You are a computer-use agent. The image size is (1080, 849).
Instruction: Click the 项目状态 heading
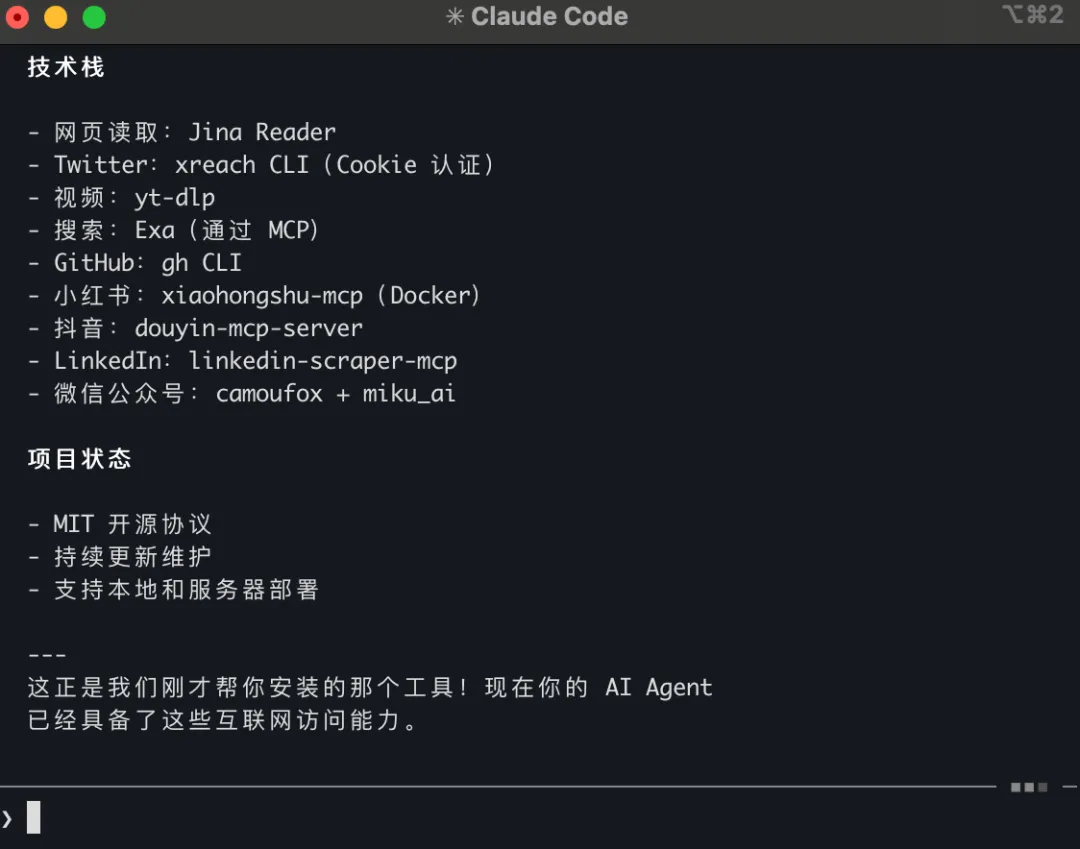(x=79, y=459)
